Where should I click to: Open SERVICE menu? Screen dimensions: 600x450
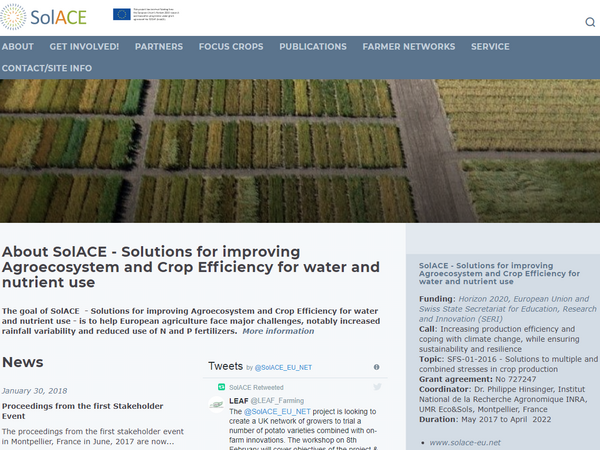pyautogui.click(x=490, y=47)
